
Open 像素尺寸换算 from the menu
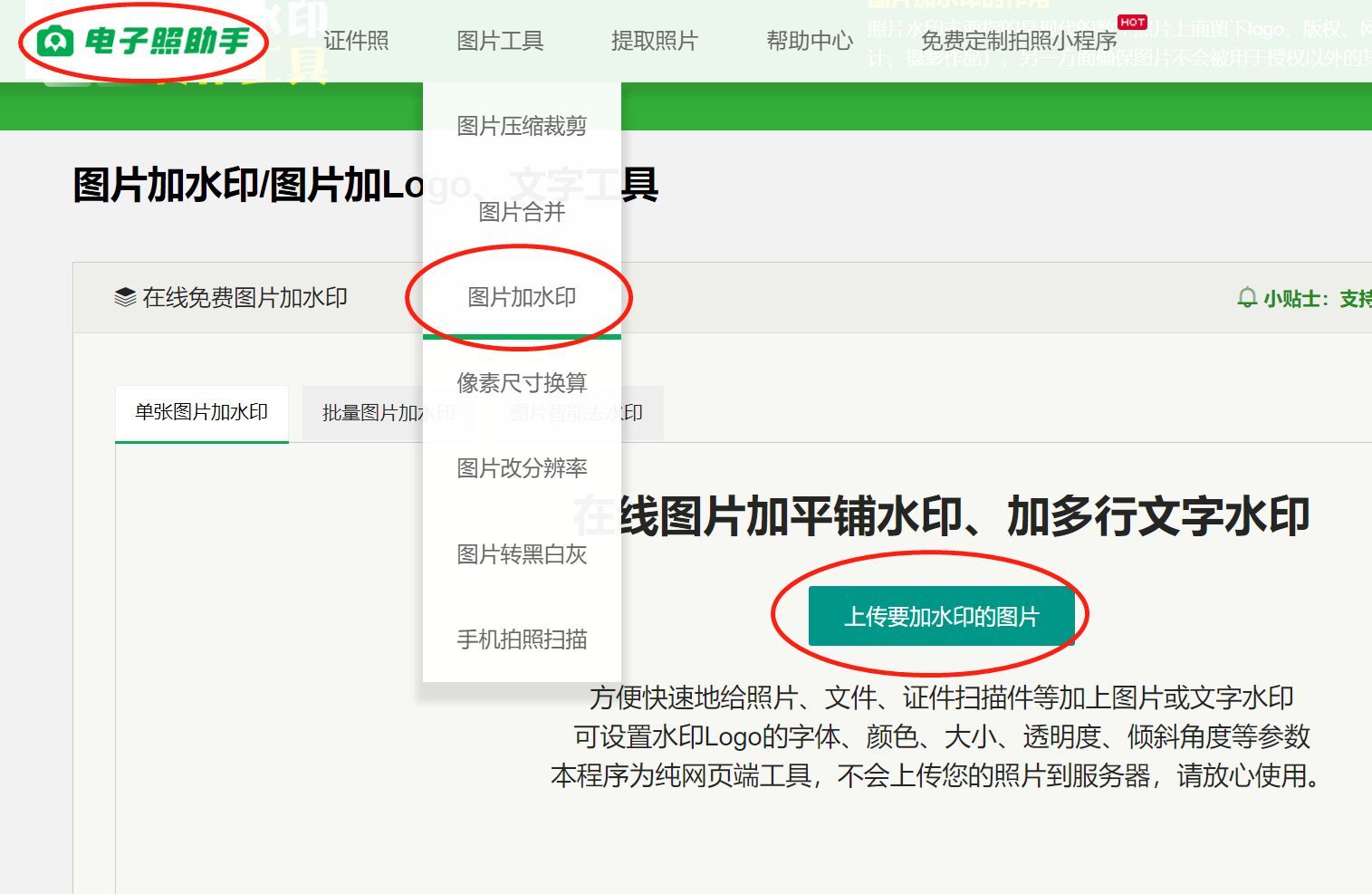(x=522, y=382)
